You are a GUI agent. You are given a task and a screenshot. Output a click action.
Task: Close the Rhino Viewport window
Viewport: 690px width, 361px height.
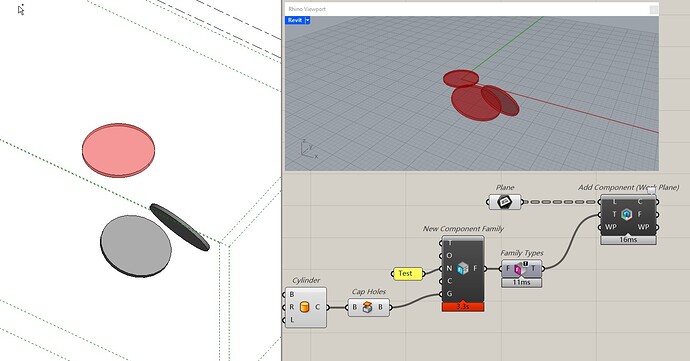654,9
